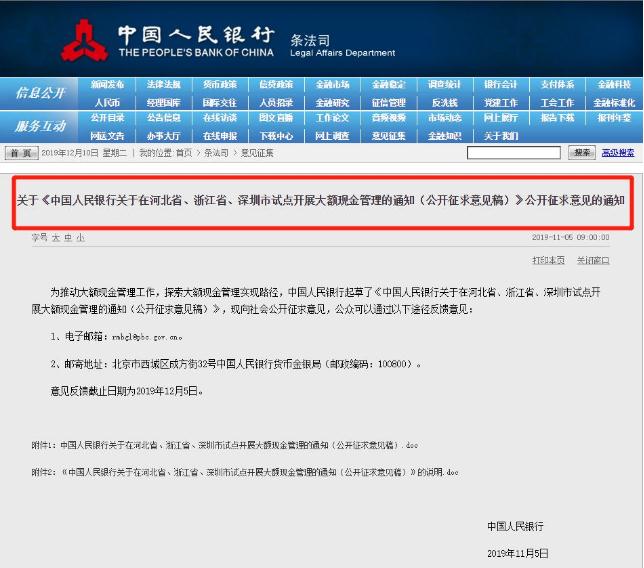This screenshot has height=568, width=644.
Task: Go to 人民币 page
Action: click(107, 103)
